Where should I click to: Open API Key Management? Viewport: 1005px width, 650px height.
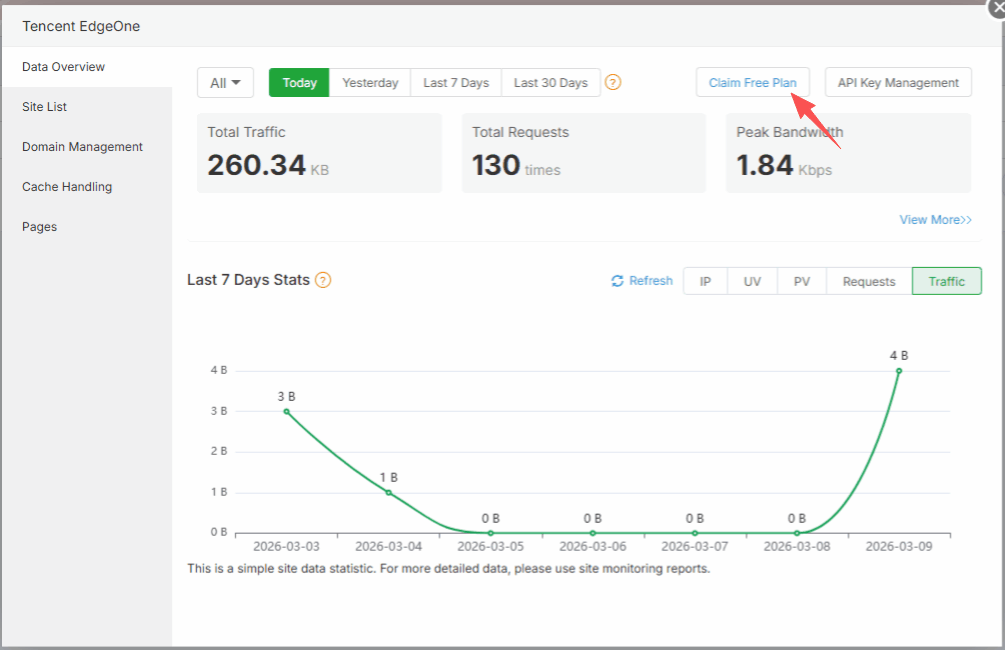point(898,83)
